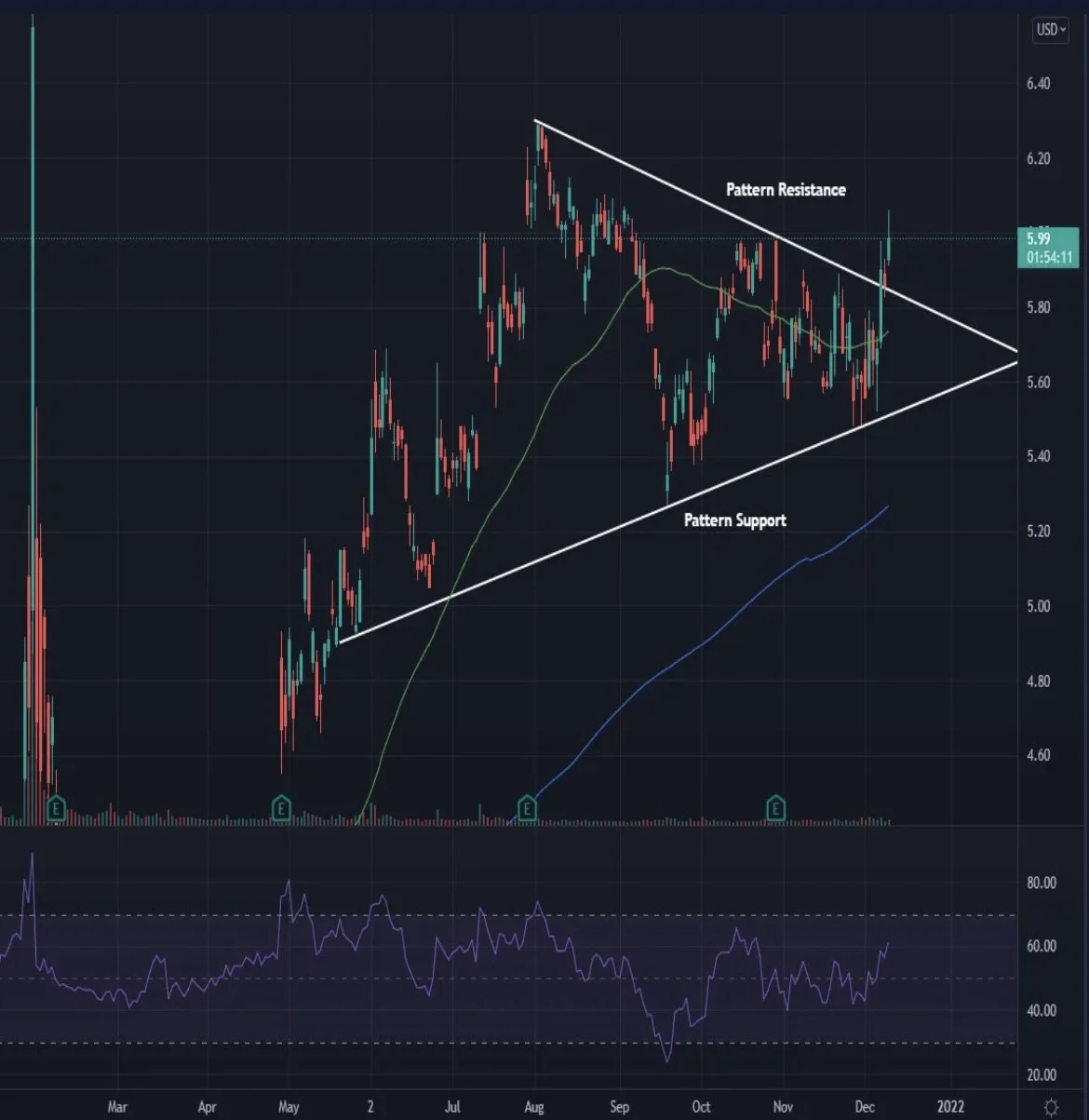The height and width of the screenshot is (1120, 1089).
Task: Click the 4.80 price axis label
Action: (x=1039, y=681)
